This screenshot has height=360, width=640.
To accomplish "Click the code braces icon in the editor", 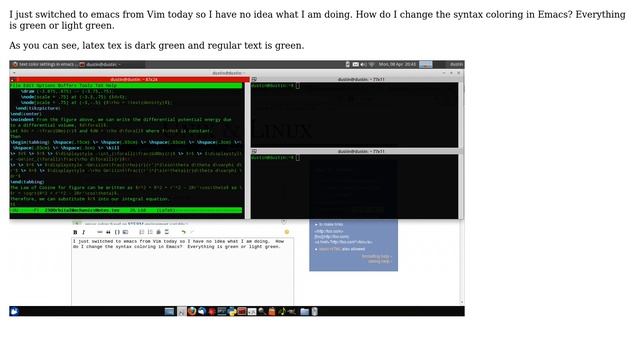I will pos(117,232).
